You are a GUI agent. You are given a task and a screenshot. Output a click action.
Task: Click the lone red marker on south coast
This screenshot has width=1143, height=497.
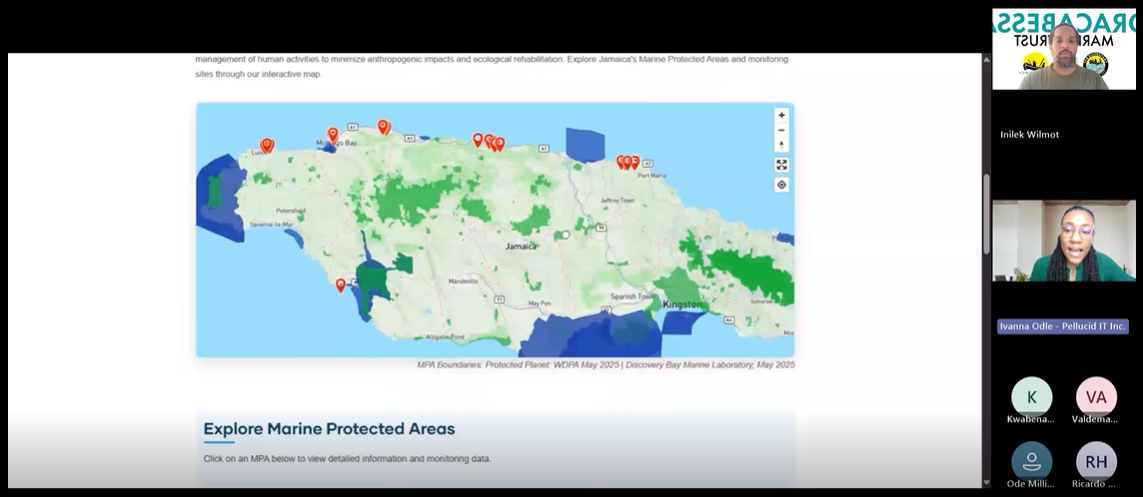point(340,285)
